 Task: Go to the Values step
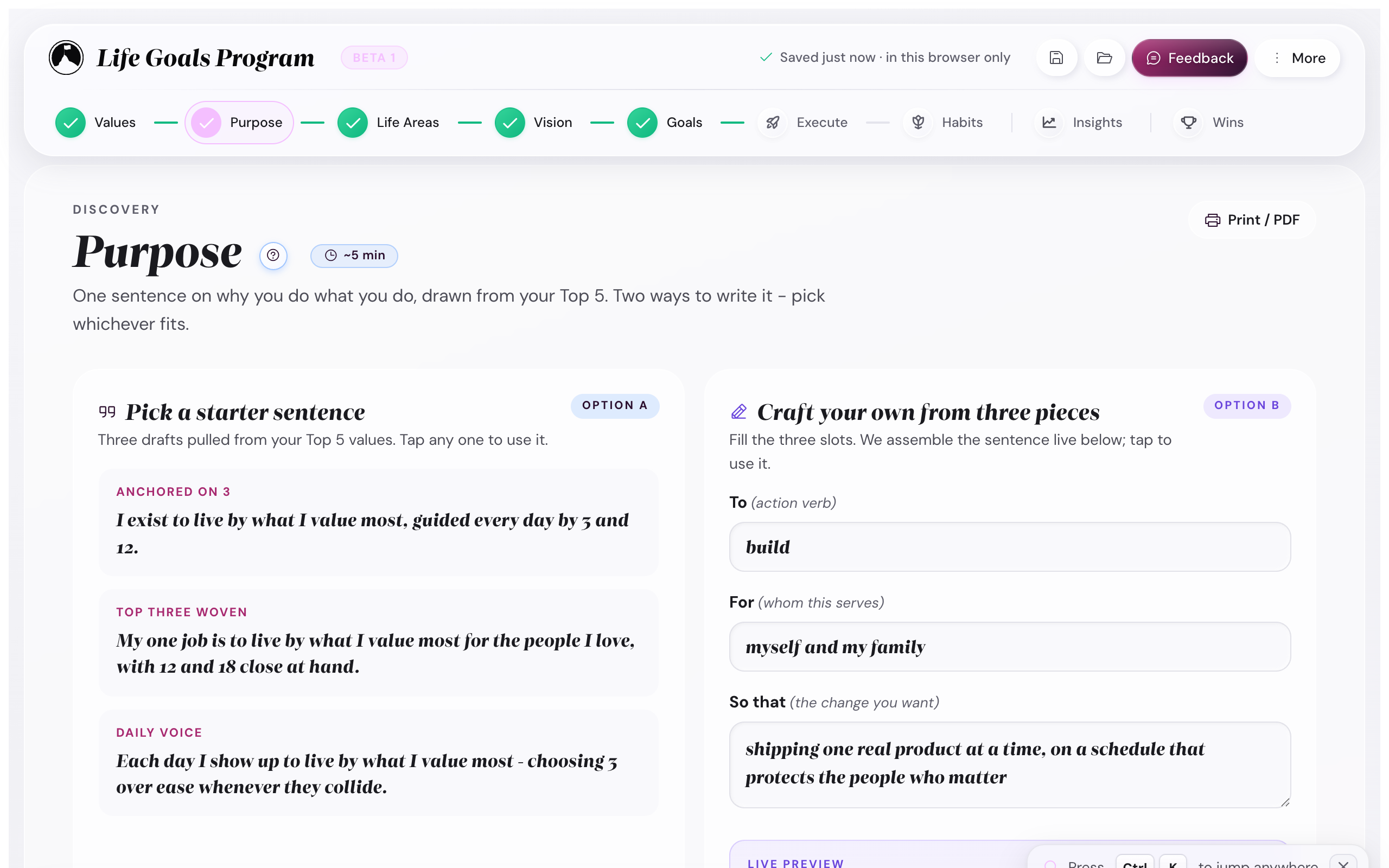(96, 122)
